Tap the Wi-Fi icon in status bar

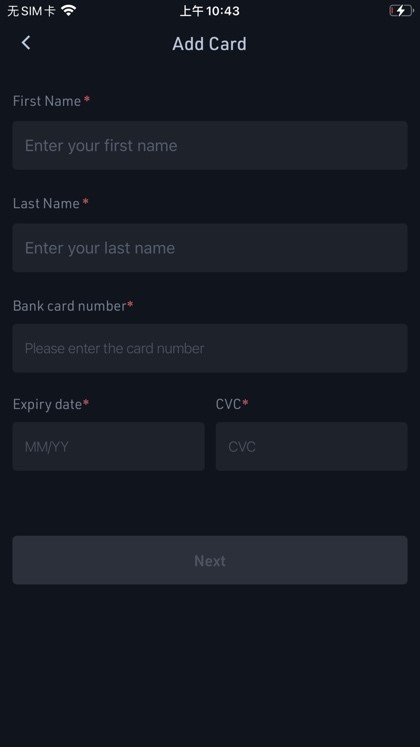pos(69,10)
